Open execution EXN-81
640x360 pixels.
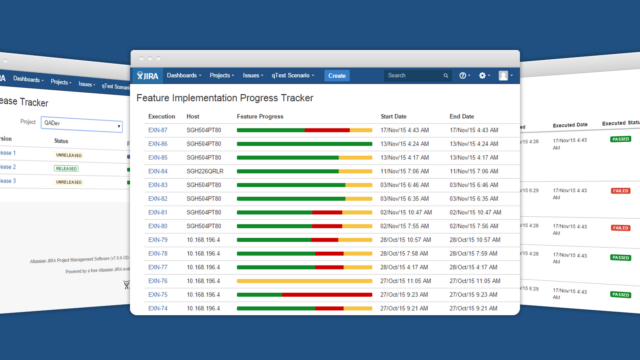[158, 212]
